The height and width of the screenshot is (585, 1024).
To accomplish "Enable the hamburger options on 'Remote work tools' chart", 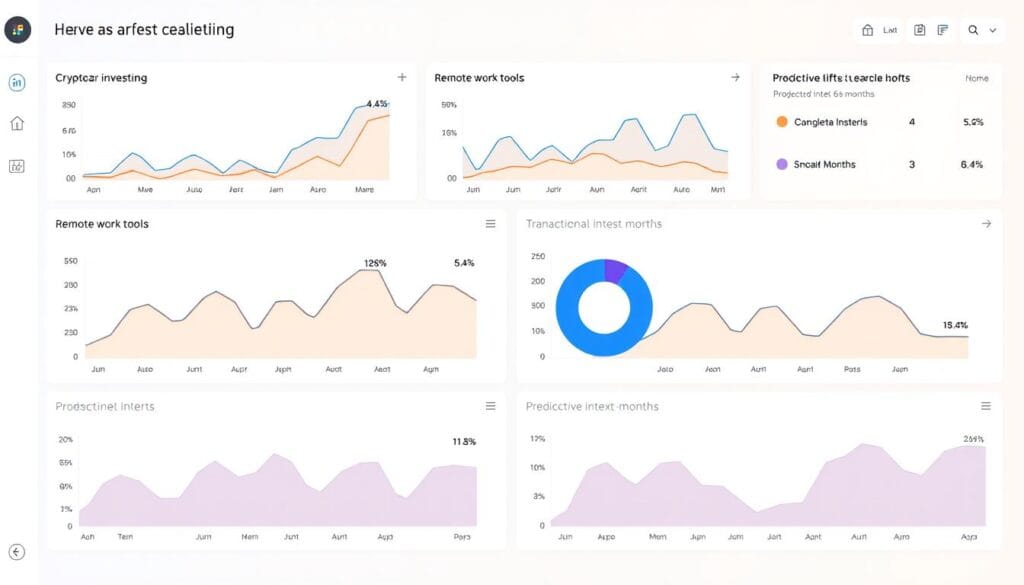I will [x=491, y=225].
